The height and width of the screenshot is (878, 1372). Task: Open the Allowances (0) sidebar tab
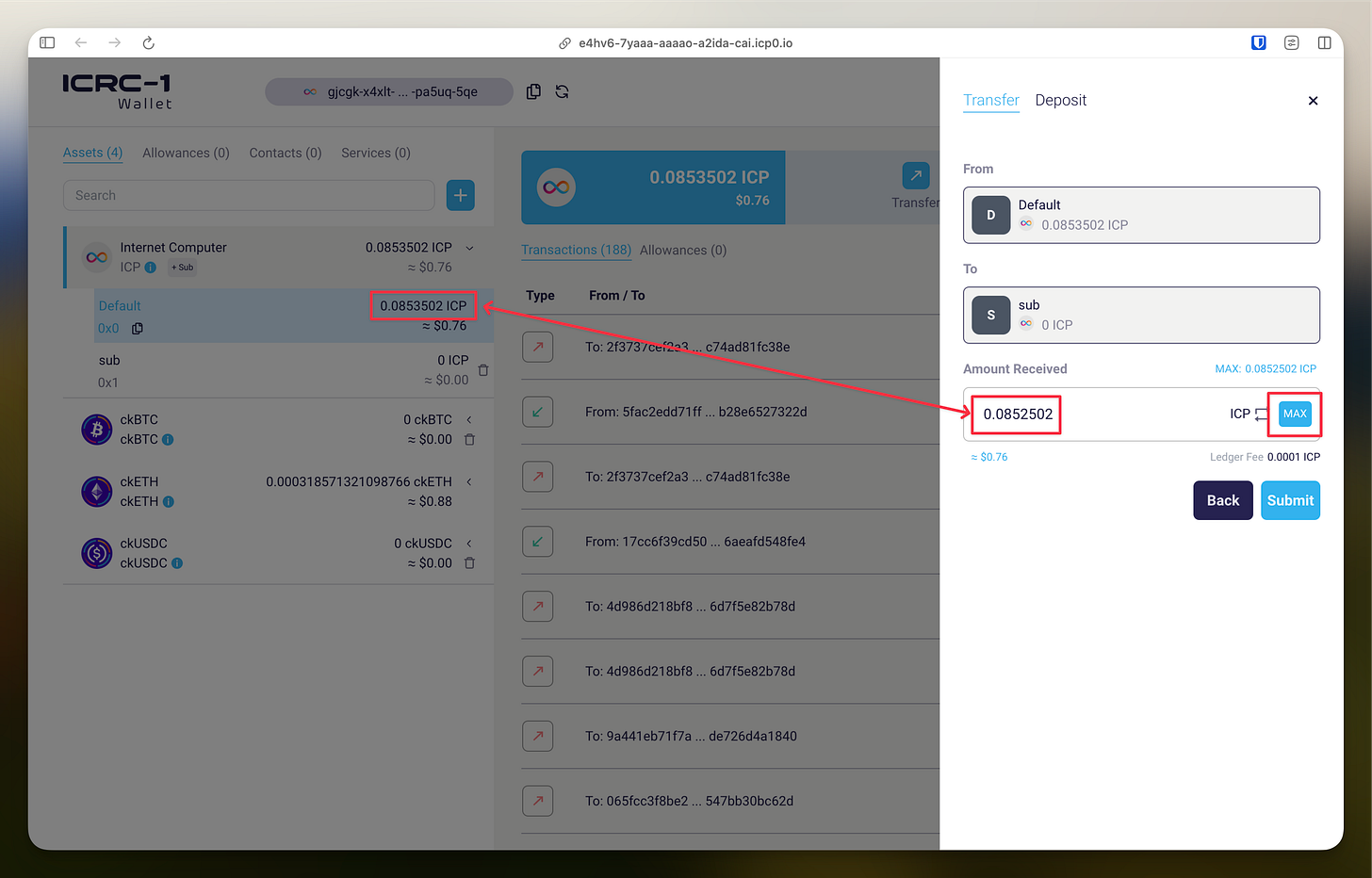(186, 153)
